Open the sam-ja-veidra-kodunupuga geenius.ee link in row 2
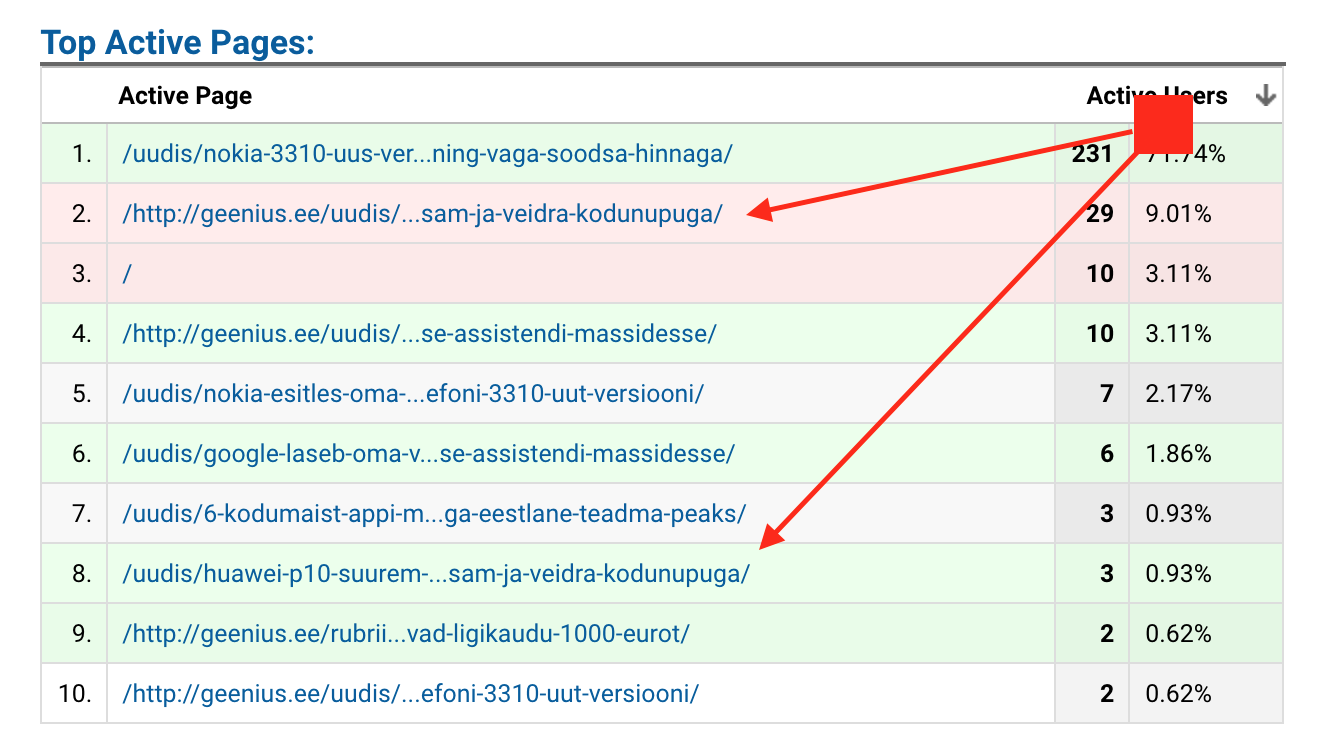The height and width of the screenshot is (756, 1334). coord(422,214)
